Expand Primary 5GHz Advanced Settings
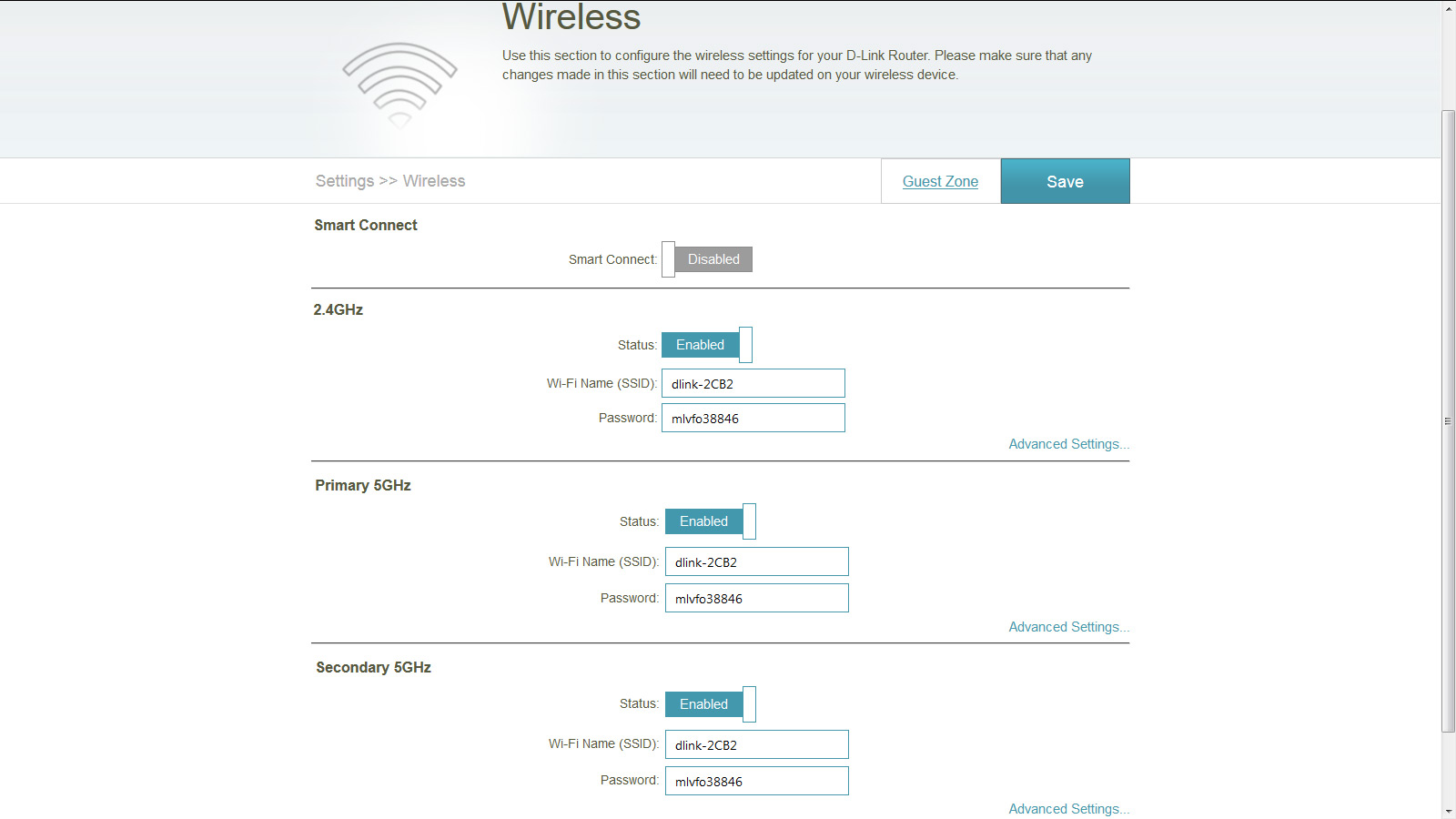1456x819 pixels. point(1068,627)
